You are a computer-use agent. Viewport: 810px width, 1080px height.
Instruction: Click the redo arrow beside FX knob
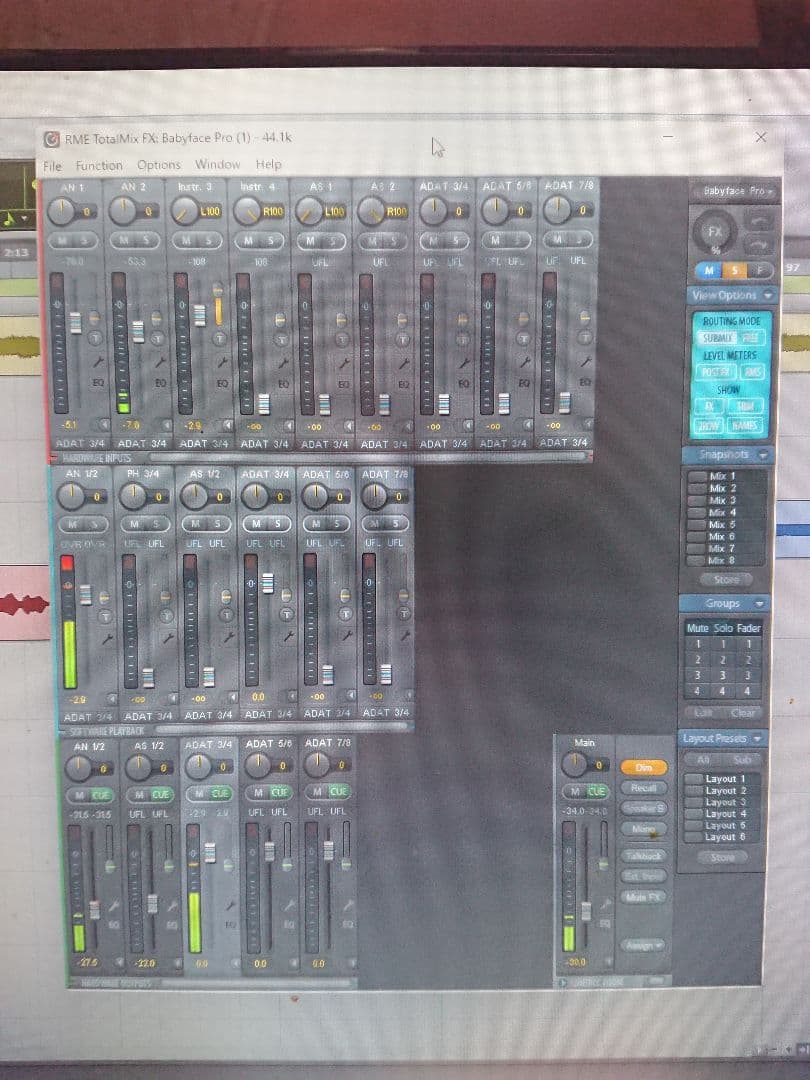pyautogui.click(x=758, y=244)
